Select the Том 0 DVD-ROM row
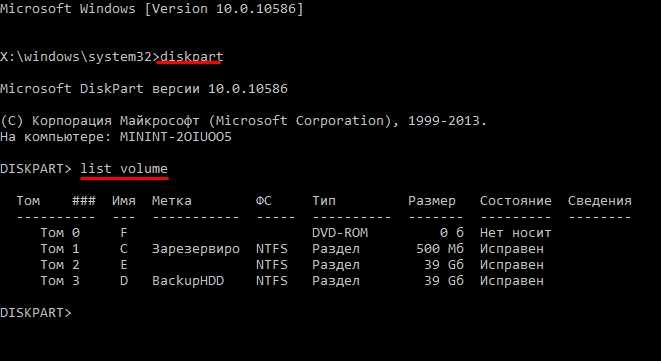The height and width of the screenshot is (361, 661). click(296, 233)
